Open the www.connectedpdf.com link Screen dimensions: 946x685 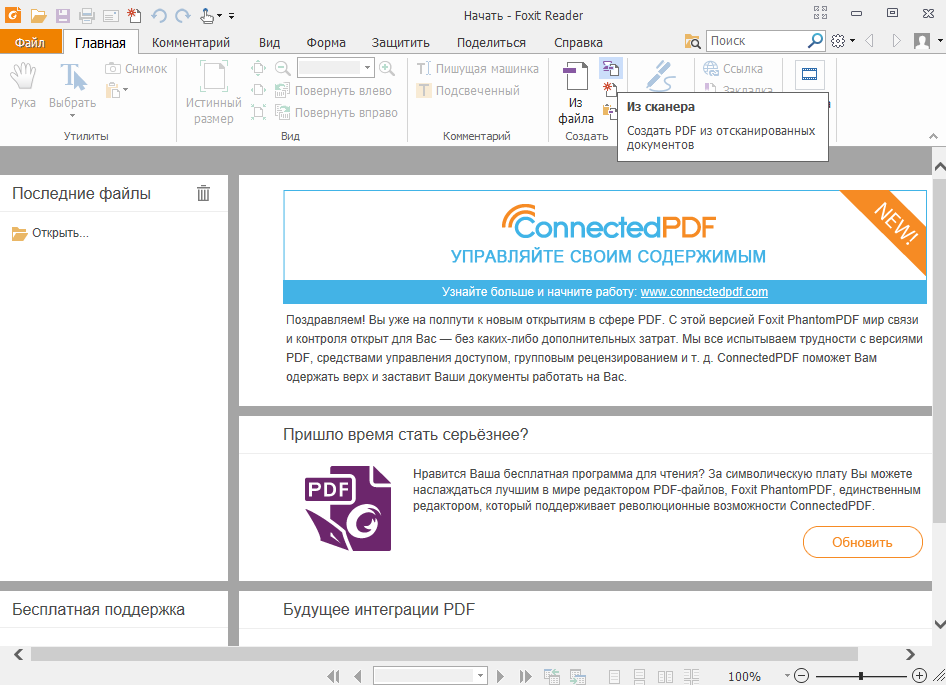point(704,292)
